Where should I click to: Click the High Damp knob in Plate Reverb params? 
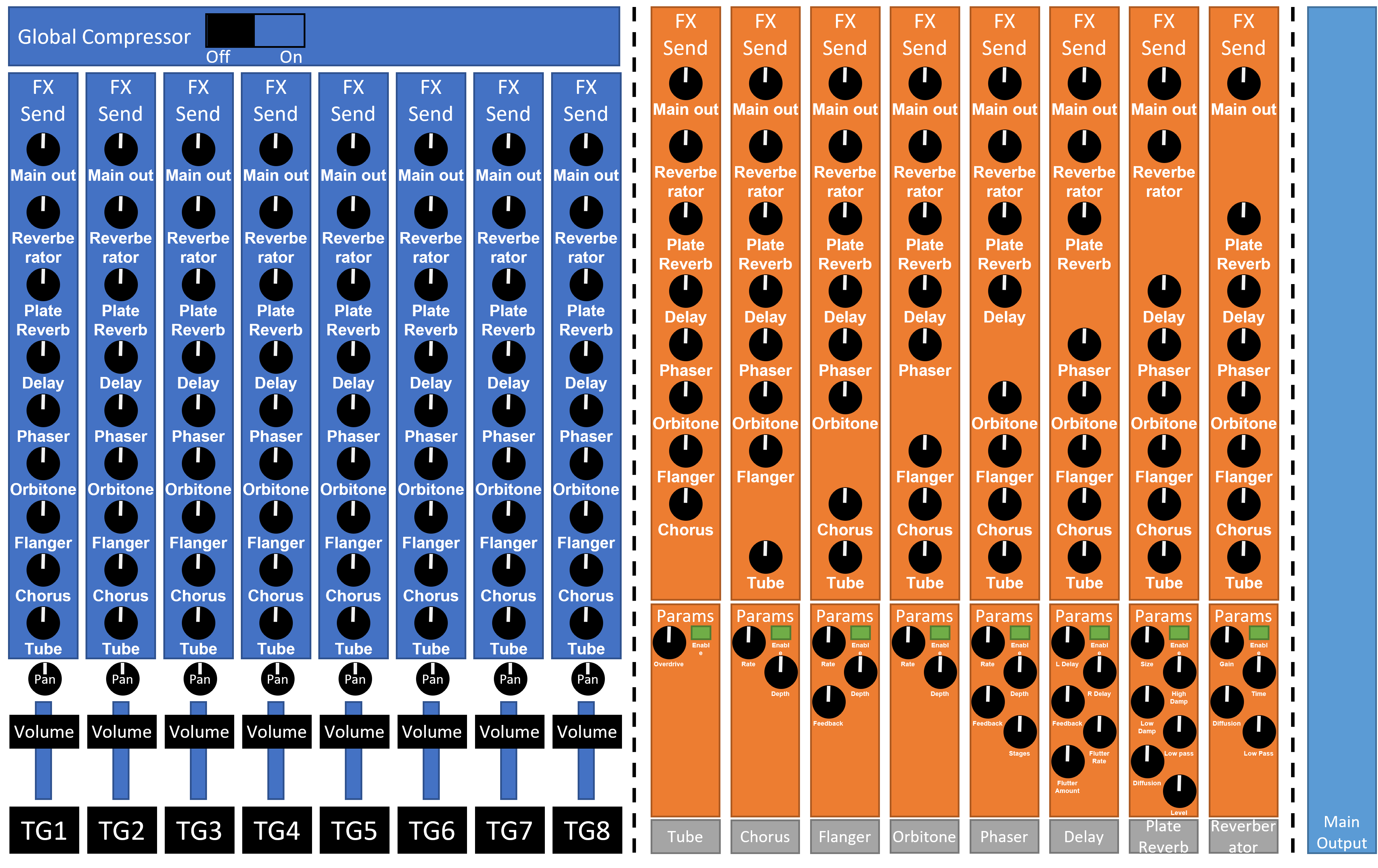tap(1179, 672)
